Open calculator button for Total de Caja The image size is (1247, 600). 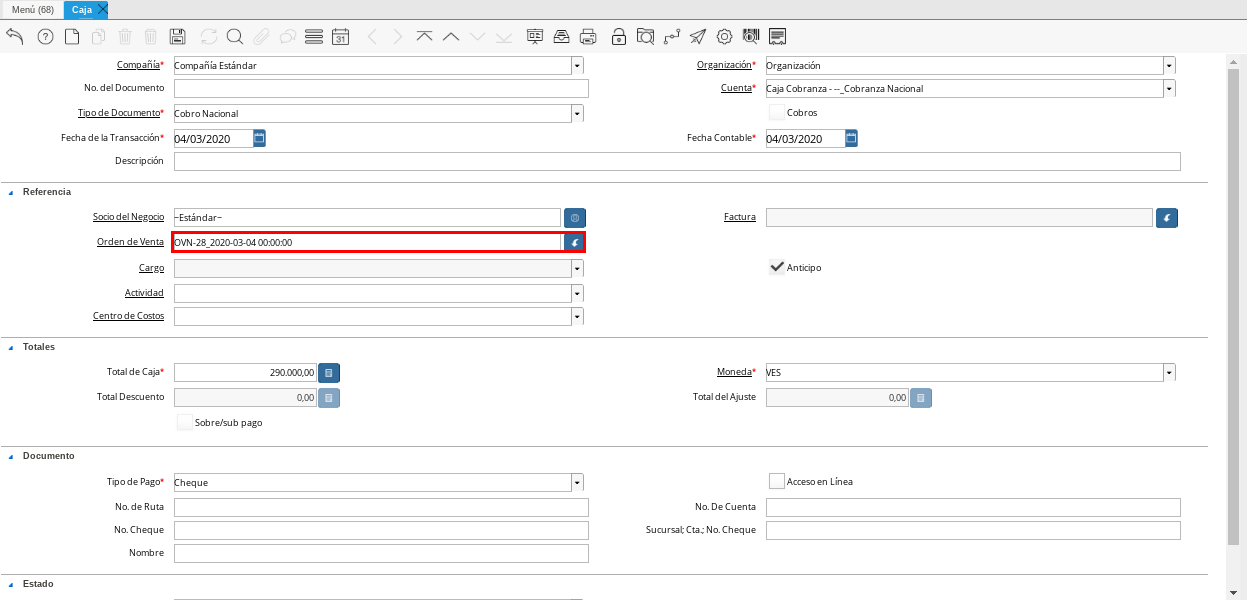(329, 372)
